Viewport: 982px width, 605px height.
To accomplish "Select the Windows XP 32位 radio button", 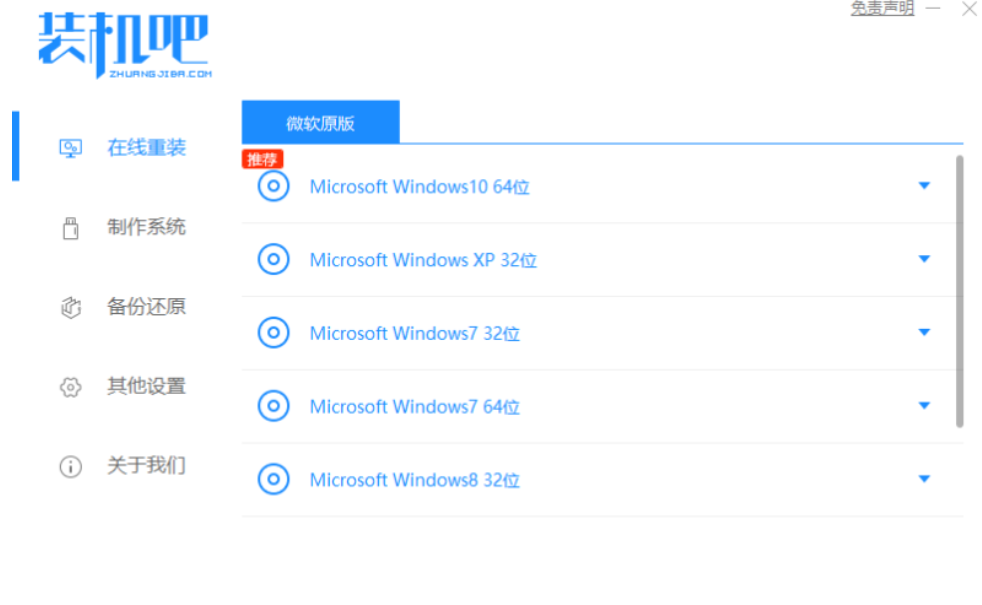I will (273, 260).
